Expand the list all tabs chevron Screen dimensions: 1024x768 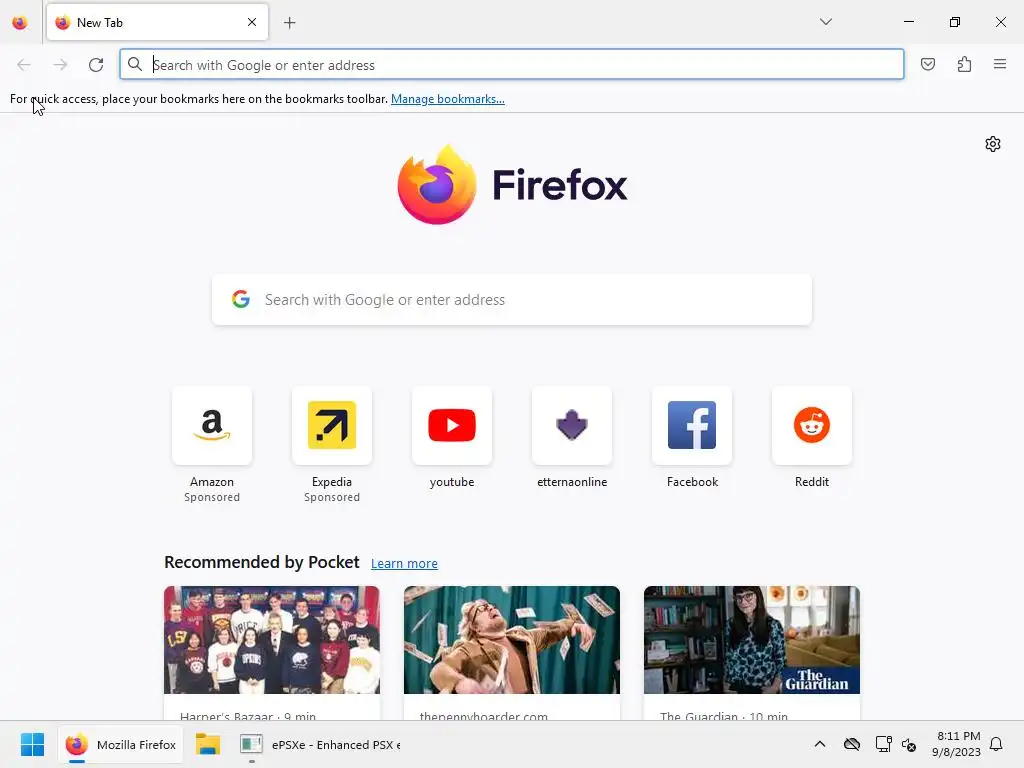click(x=825, y=22)
